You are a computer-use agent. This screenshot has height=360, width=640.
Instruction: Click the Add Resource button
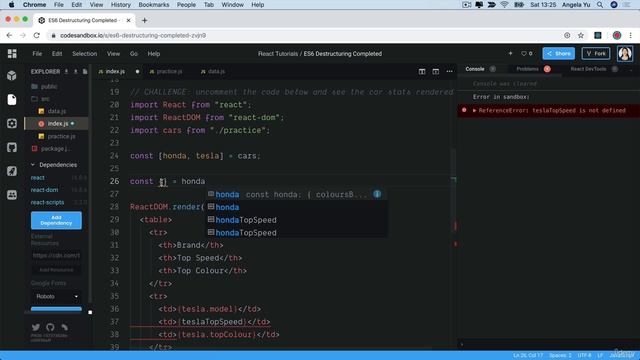coord(56,270)
